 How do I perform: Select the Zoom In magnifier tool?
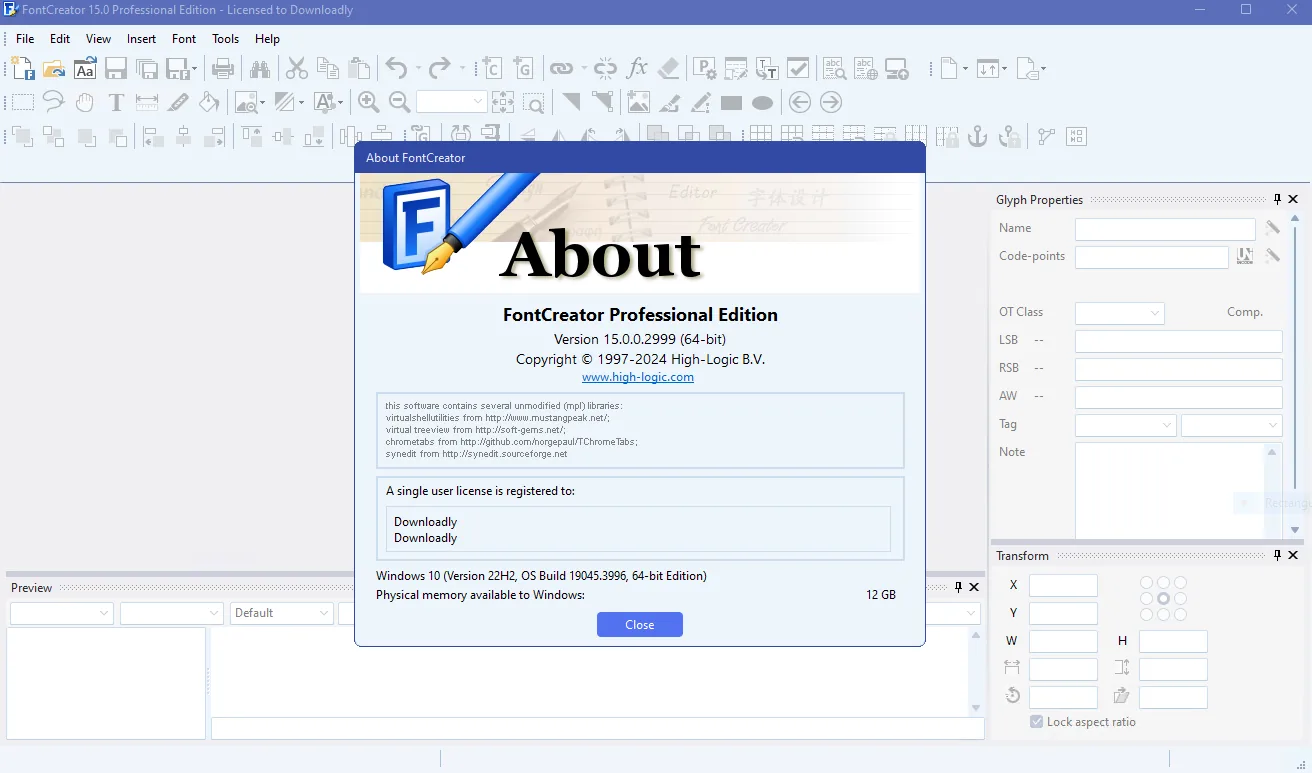point(368,102)
